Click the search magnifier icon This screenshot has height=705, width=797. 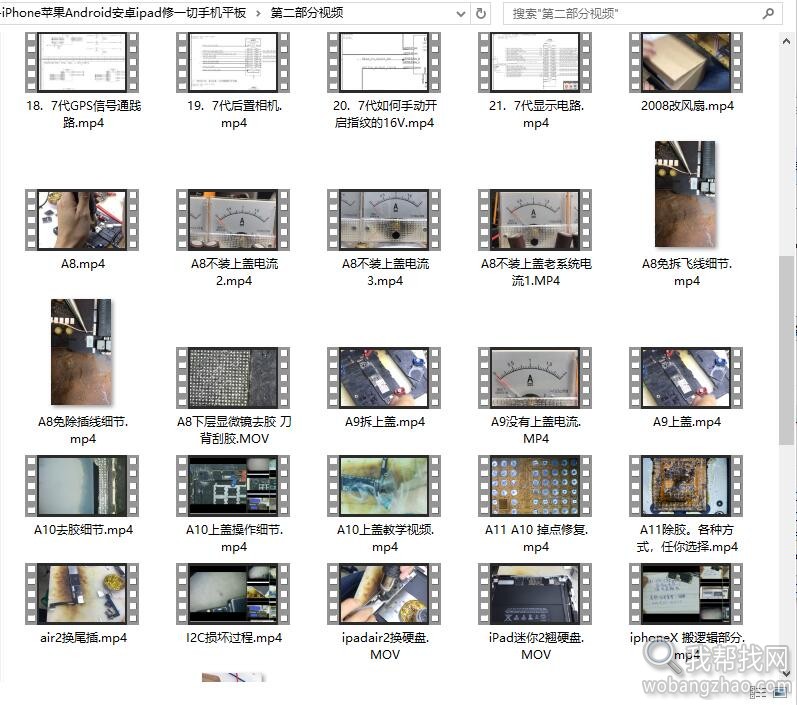click(x=768, y=14)
